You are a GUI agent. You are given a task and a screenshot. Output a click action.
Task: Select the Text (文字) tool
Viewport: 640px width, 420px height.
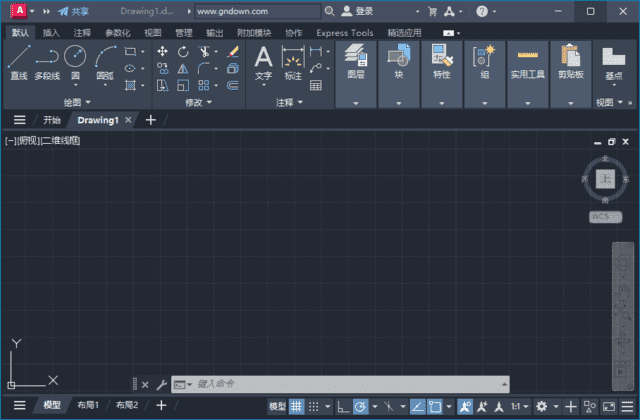(x=264, y=62)
